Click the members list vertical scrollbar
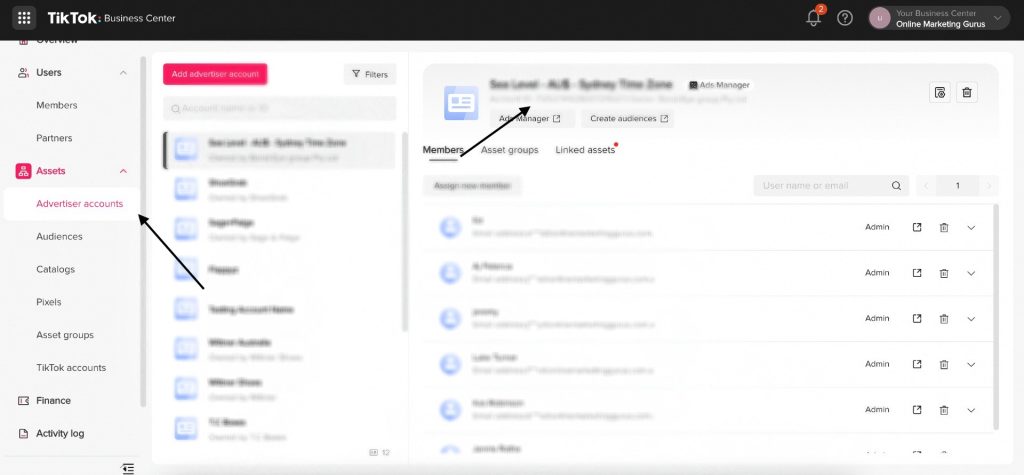The width and height of the screenshot is (1024, 475). (x=996, y=317)
